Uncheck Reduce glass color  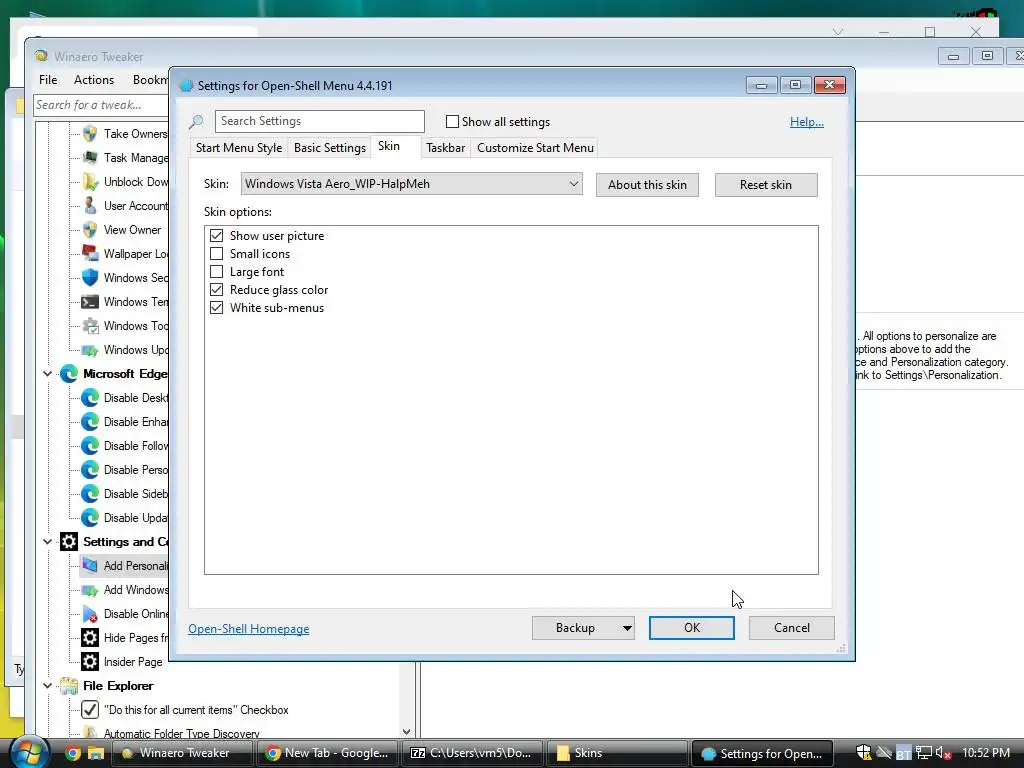[x=216, y=289]
